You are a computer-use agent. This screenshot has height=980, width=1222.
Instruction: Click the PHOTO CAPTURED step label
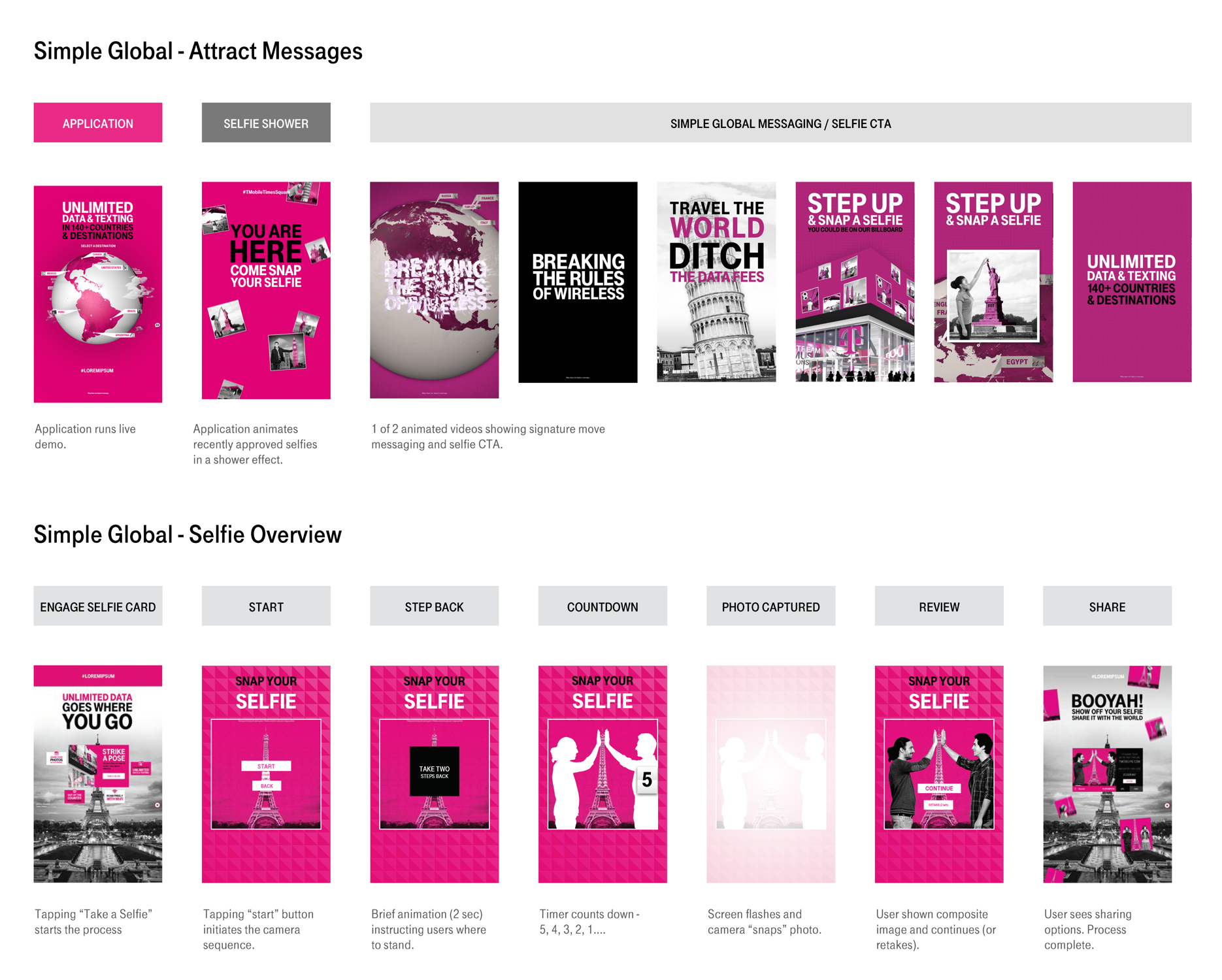770,606
